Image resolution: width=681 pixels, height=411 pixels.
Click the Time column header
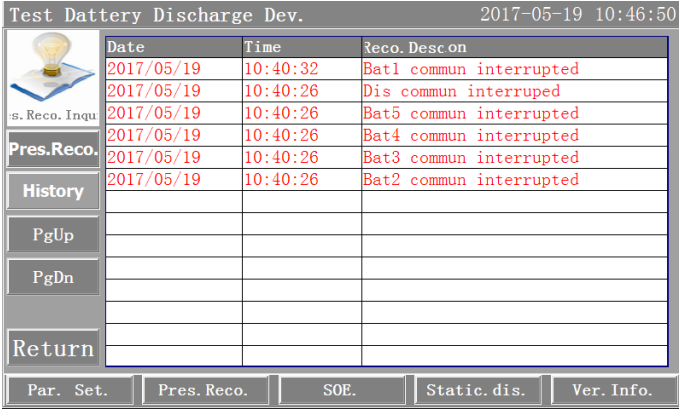[301, 47]
